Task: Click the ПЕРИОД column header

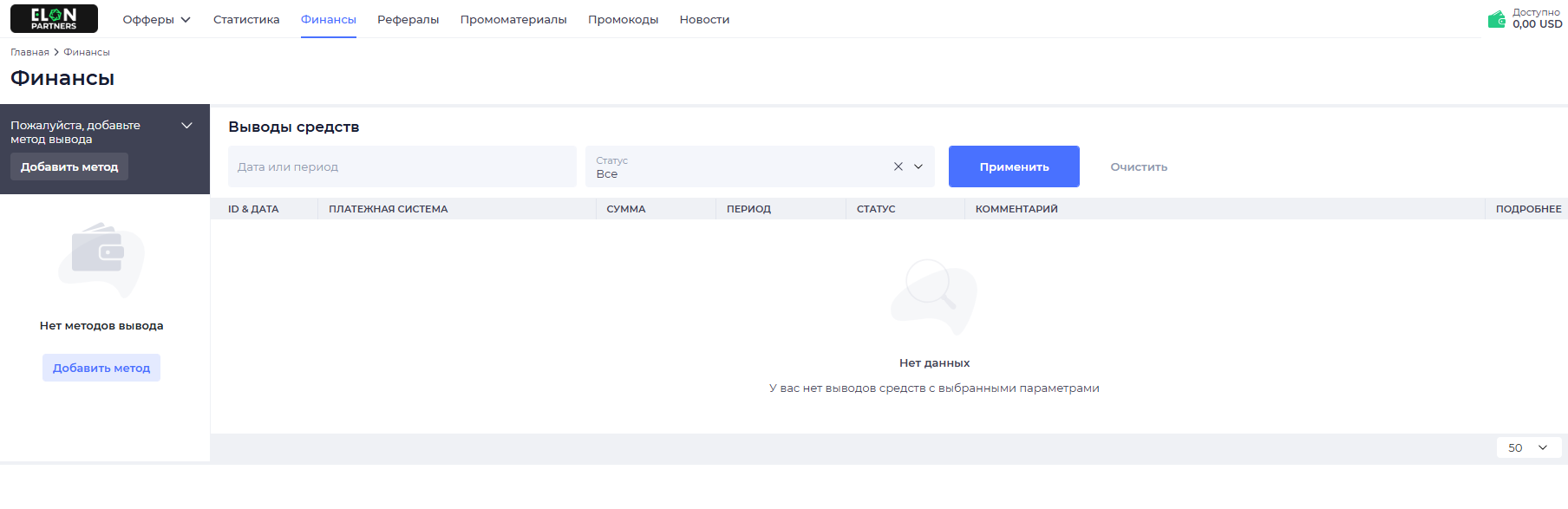Action: [x=748, y=209]
